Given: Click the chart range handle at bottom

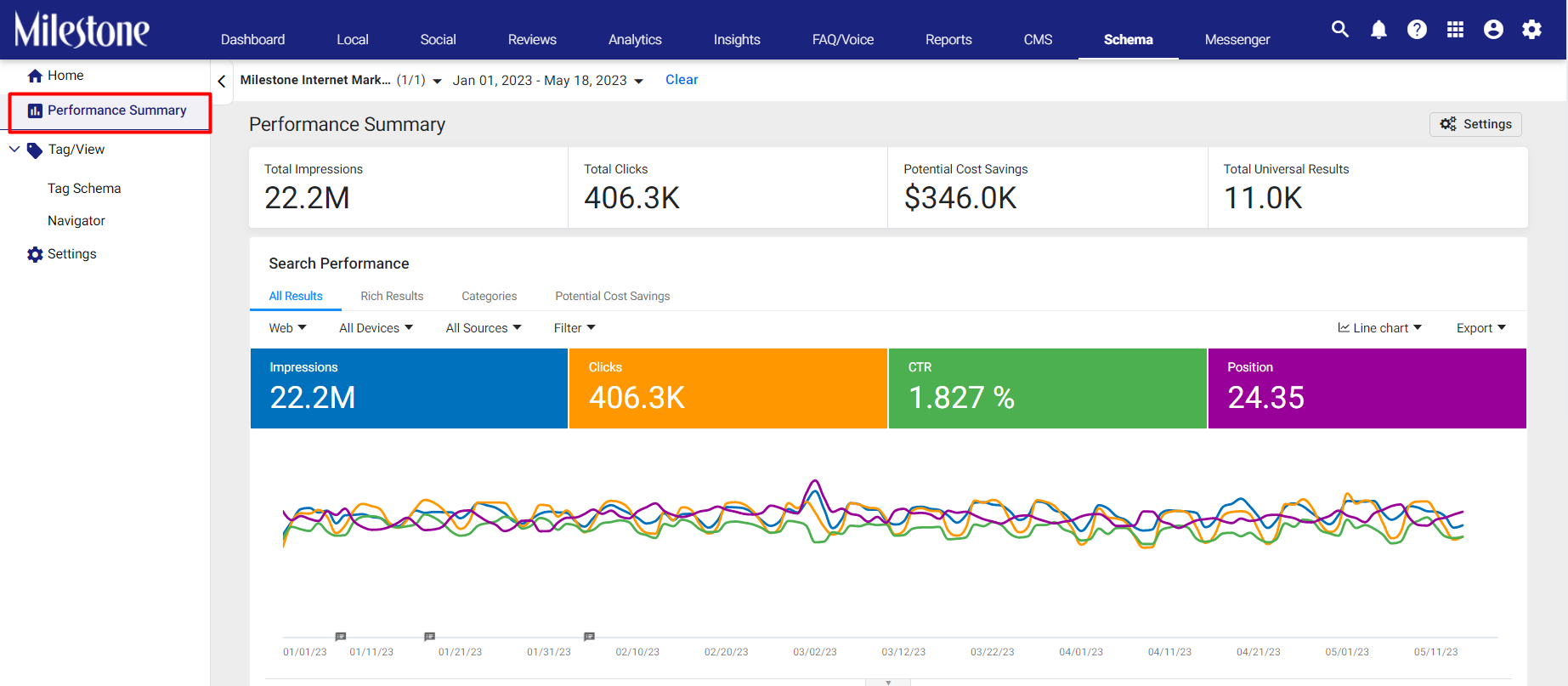Looking at the screenshot, I should (888, 682).
